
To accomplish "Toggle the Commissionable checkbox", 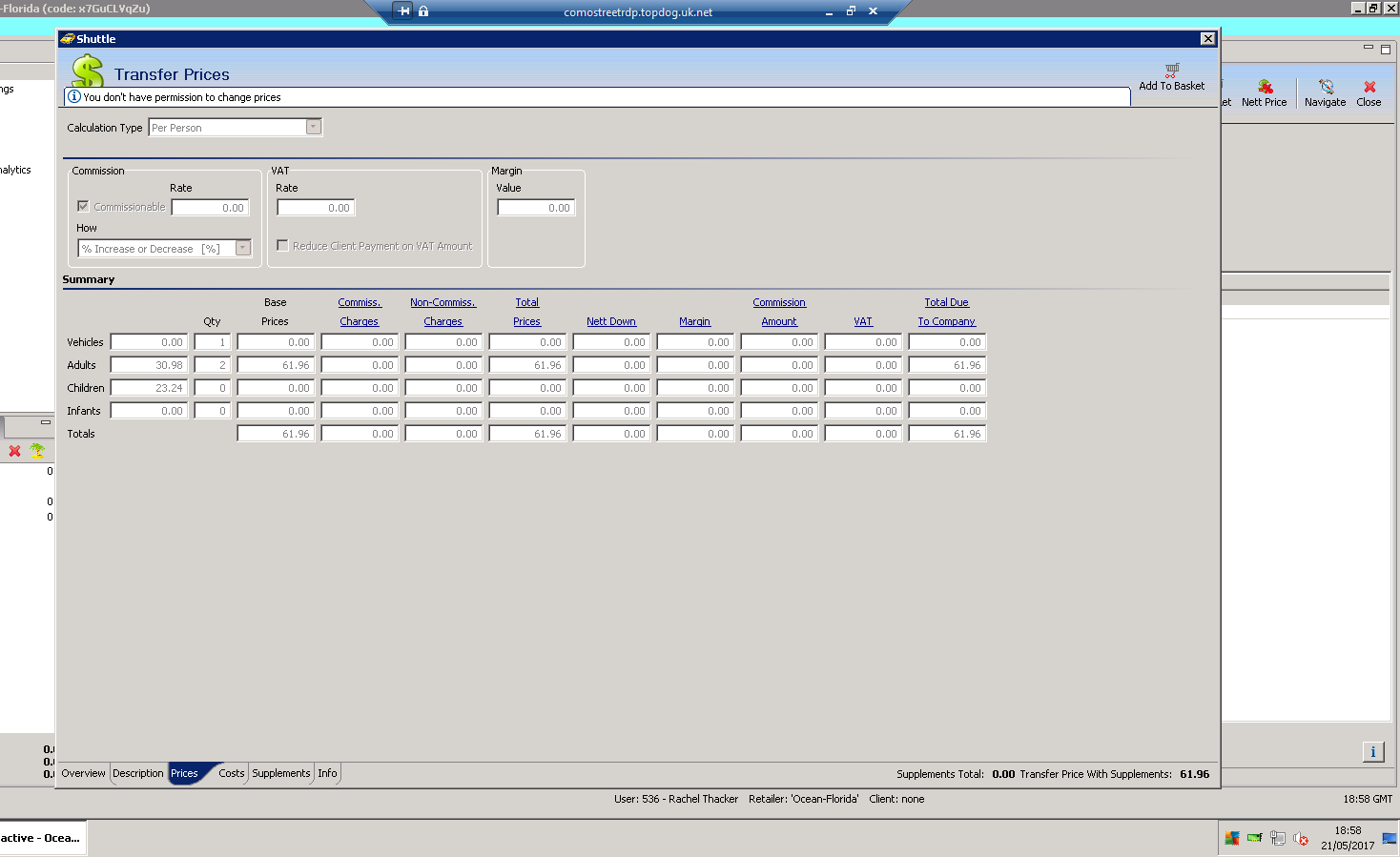I will (x=83, y=206).
